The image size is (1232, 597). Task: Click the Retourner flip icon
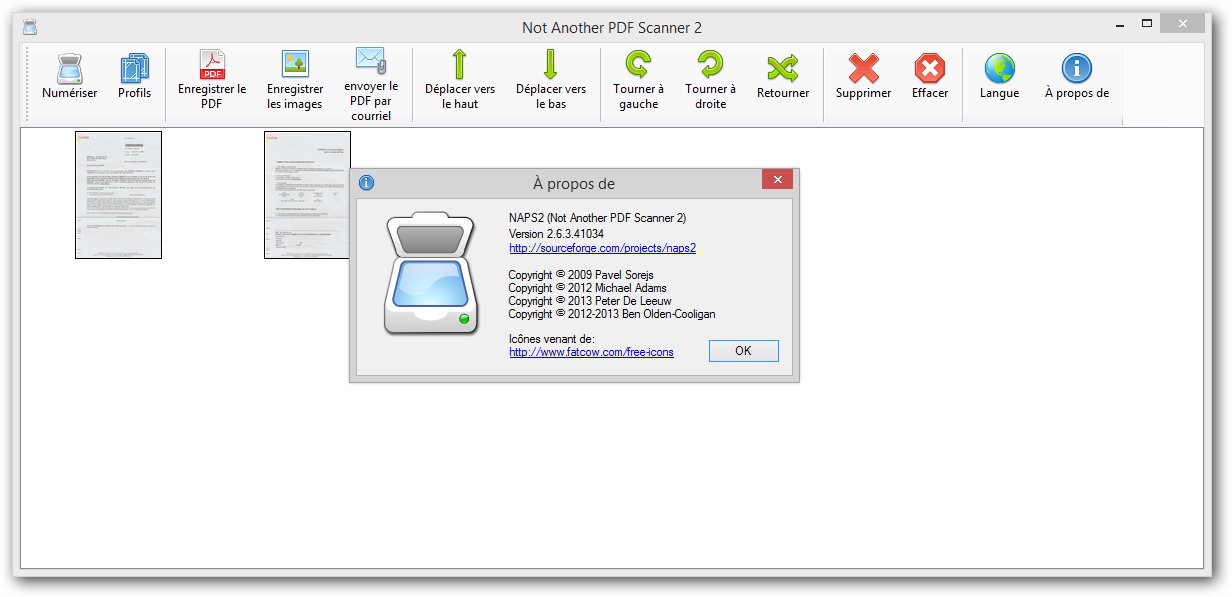coord(783,69)
